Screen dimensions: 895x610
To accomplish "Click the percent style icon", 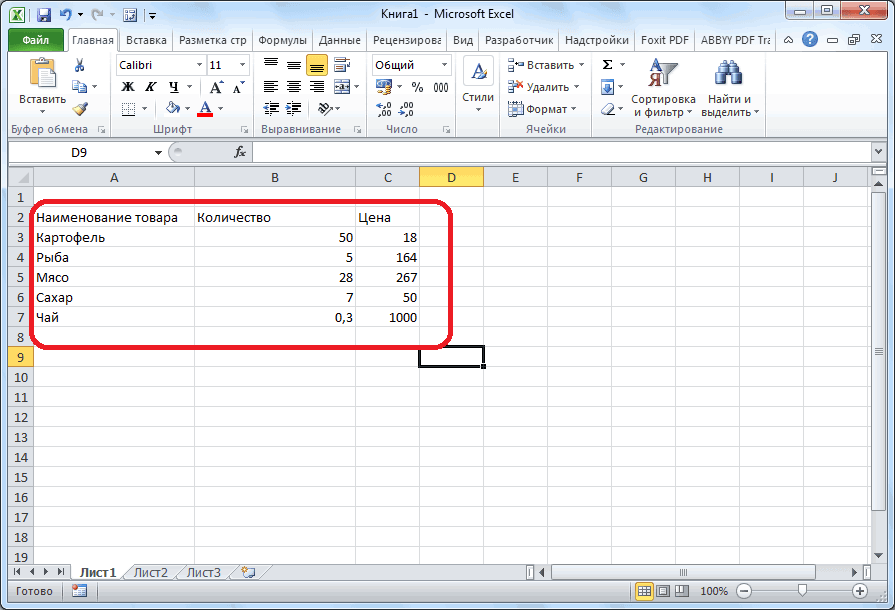I will click(416, 87).
